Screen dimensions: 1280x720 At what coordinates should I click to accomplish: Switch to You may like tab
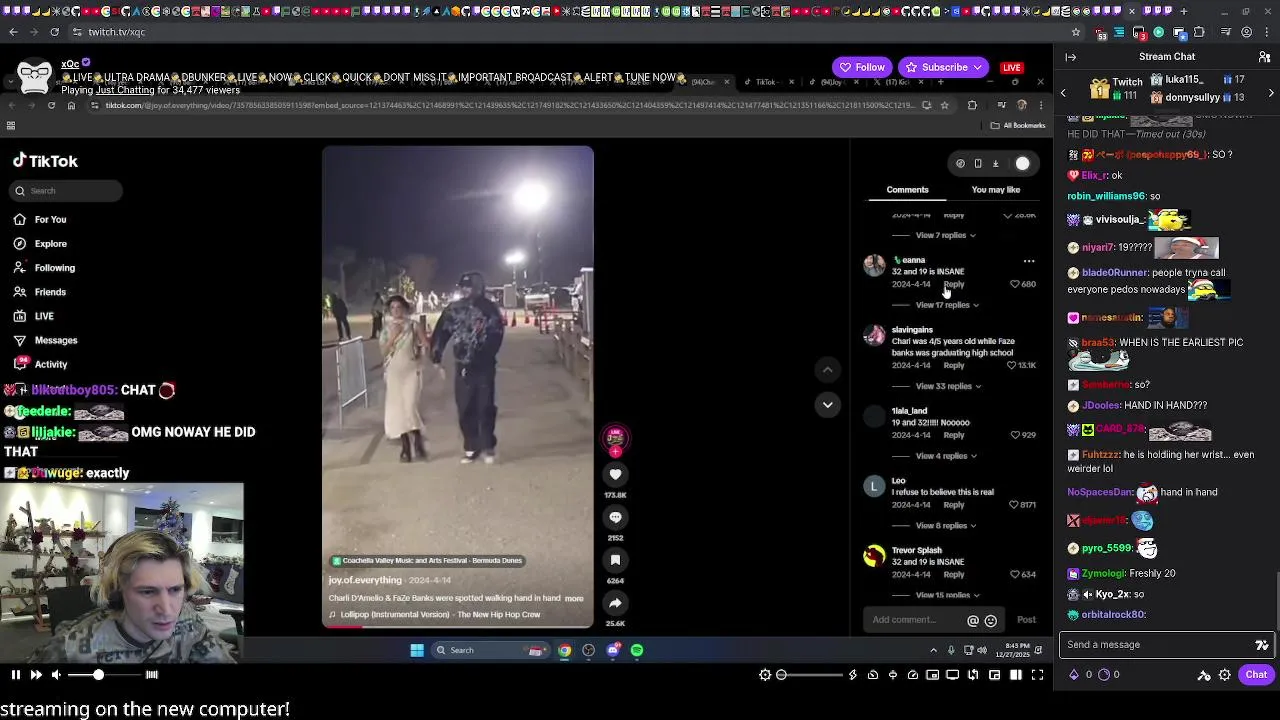[996, 190]
